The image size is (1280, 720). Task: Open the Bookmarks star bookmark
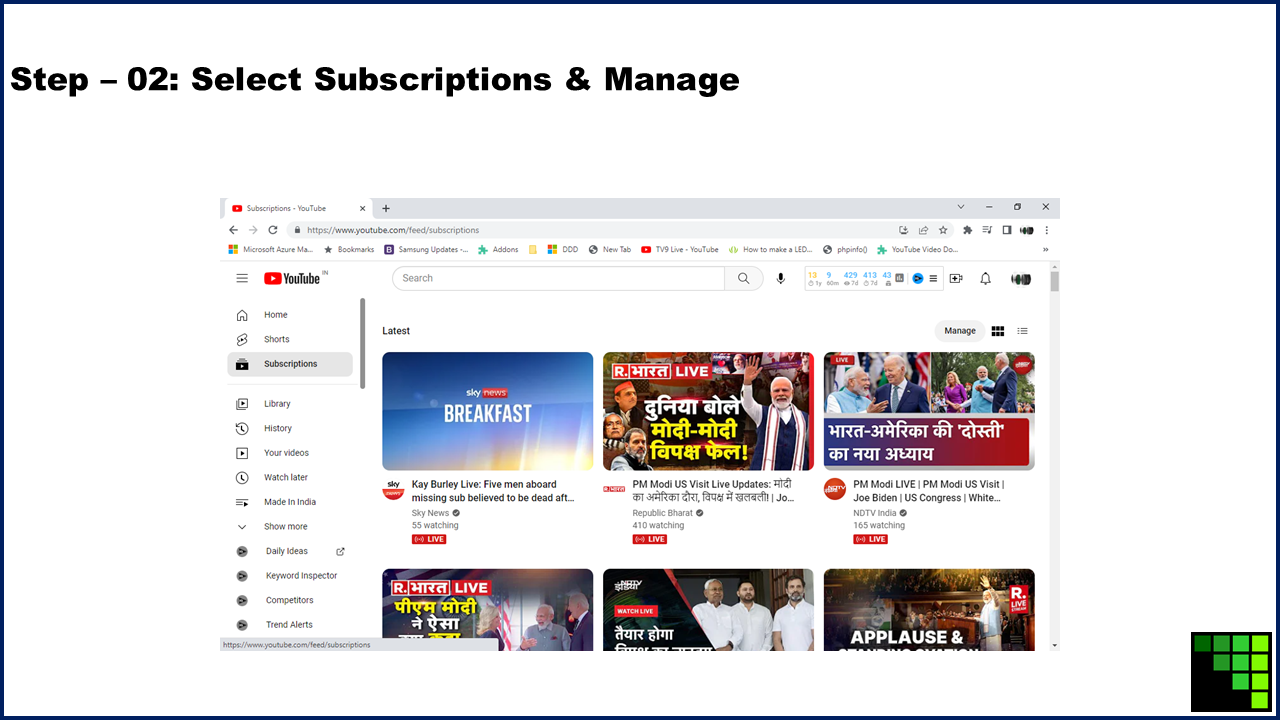(x=349, y=250)
